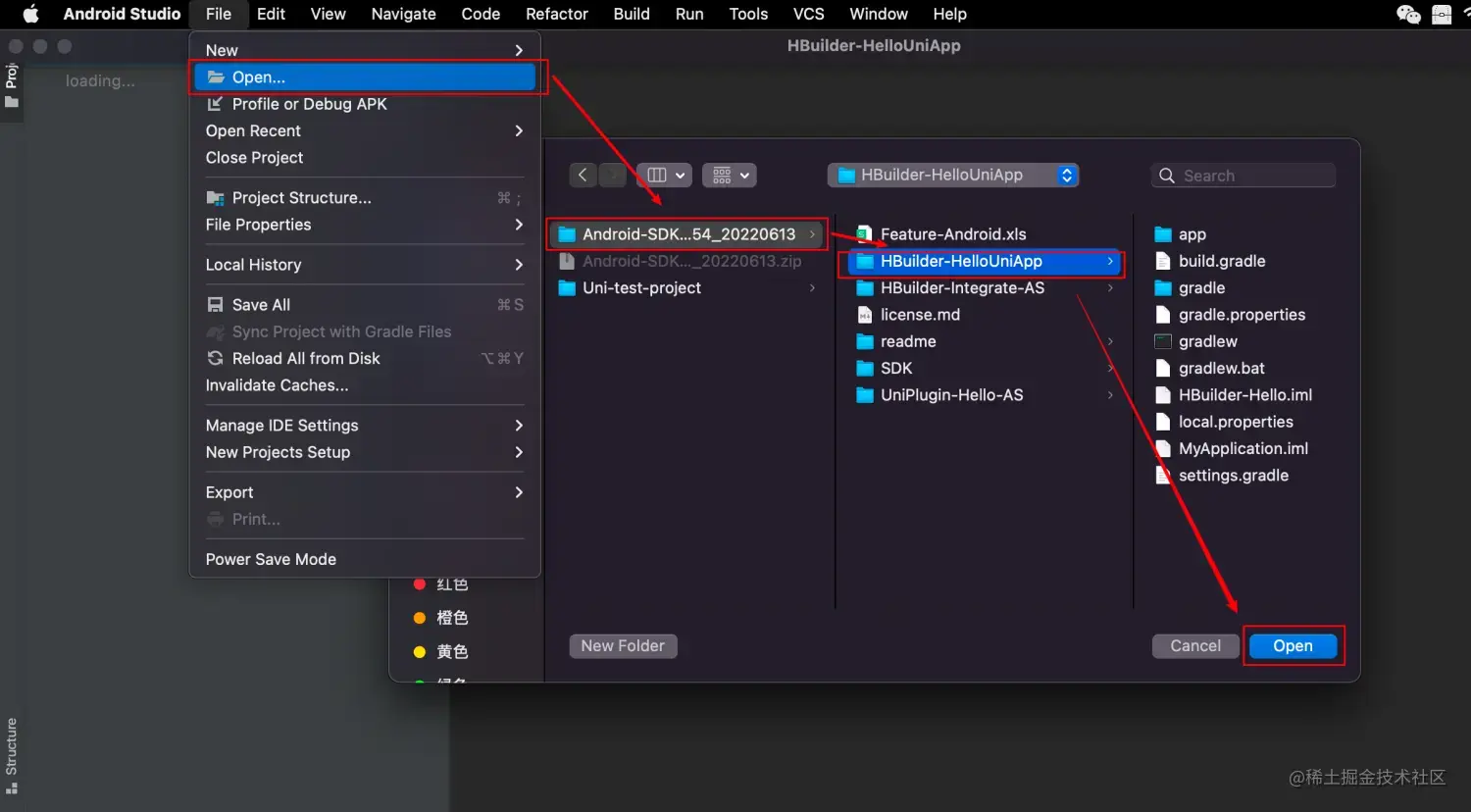Select Feature-Android.xls file
The height and width of the screenshot is (812, 1471).
[x=984, y=233]
